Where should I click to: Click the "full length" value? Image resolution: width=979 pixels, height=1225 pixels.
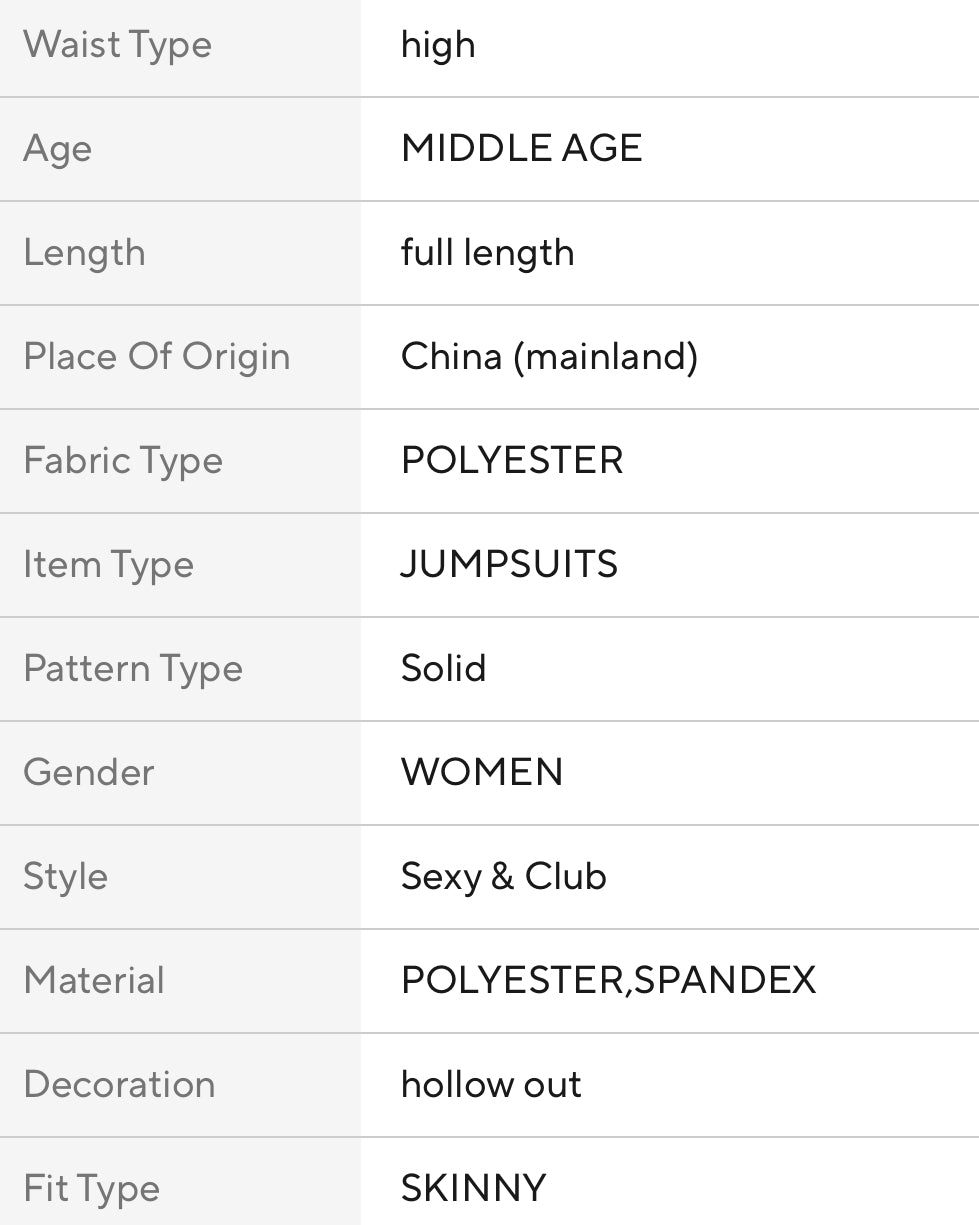click(487, 253)
